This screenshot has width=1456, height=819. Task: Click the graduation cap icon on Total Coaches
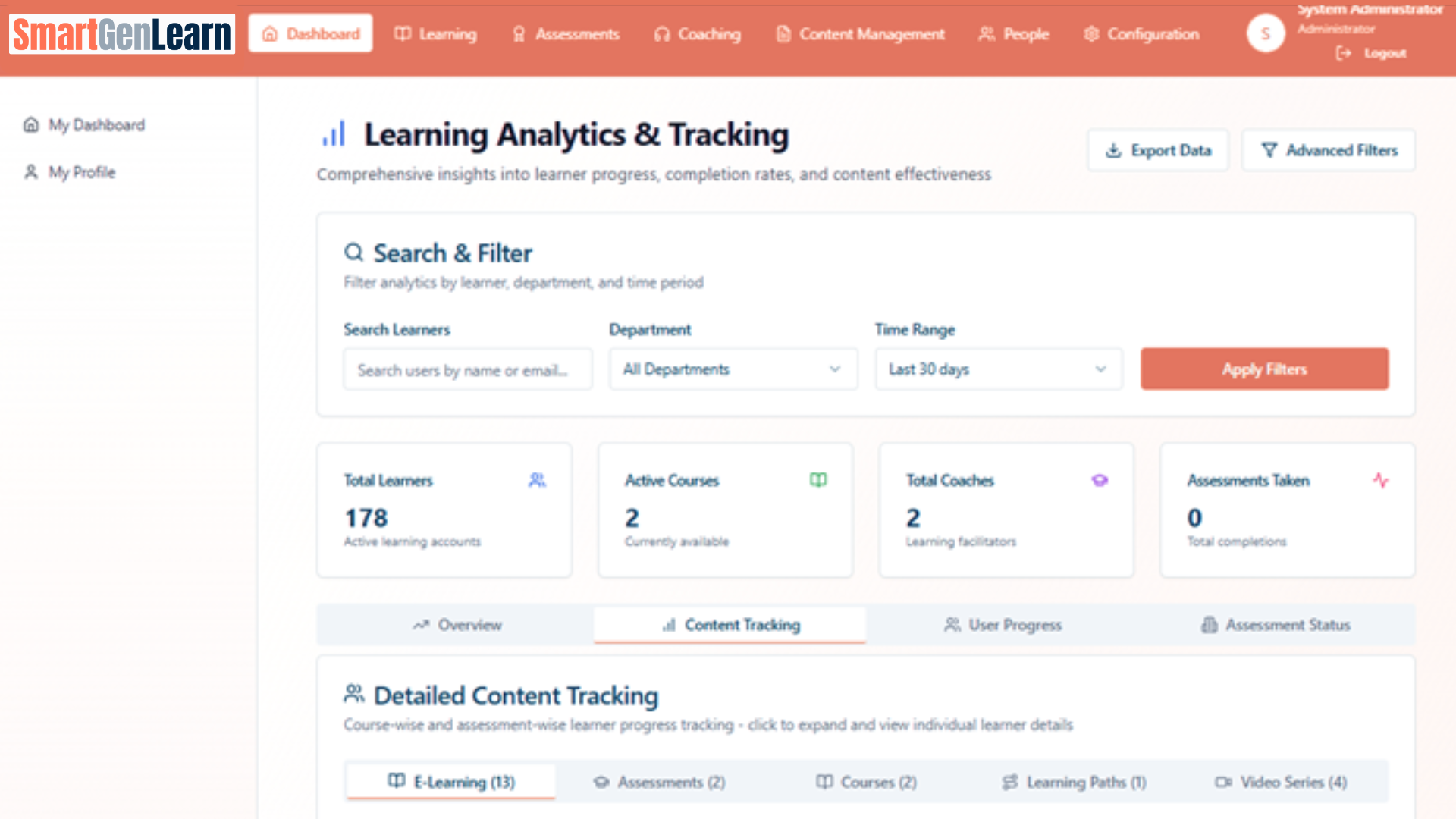click(x=1100, y=480)
